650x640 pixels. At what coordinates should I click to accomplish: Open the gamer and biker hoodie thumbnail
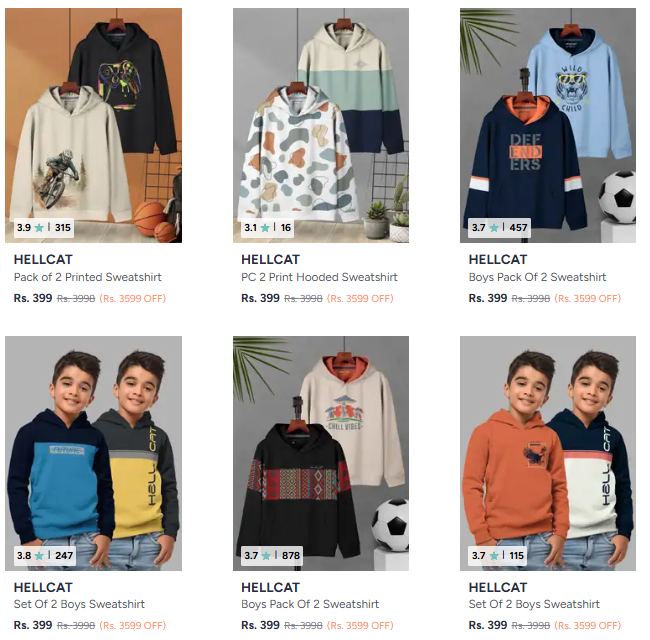93,125
